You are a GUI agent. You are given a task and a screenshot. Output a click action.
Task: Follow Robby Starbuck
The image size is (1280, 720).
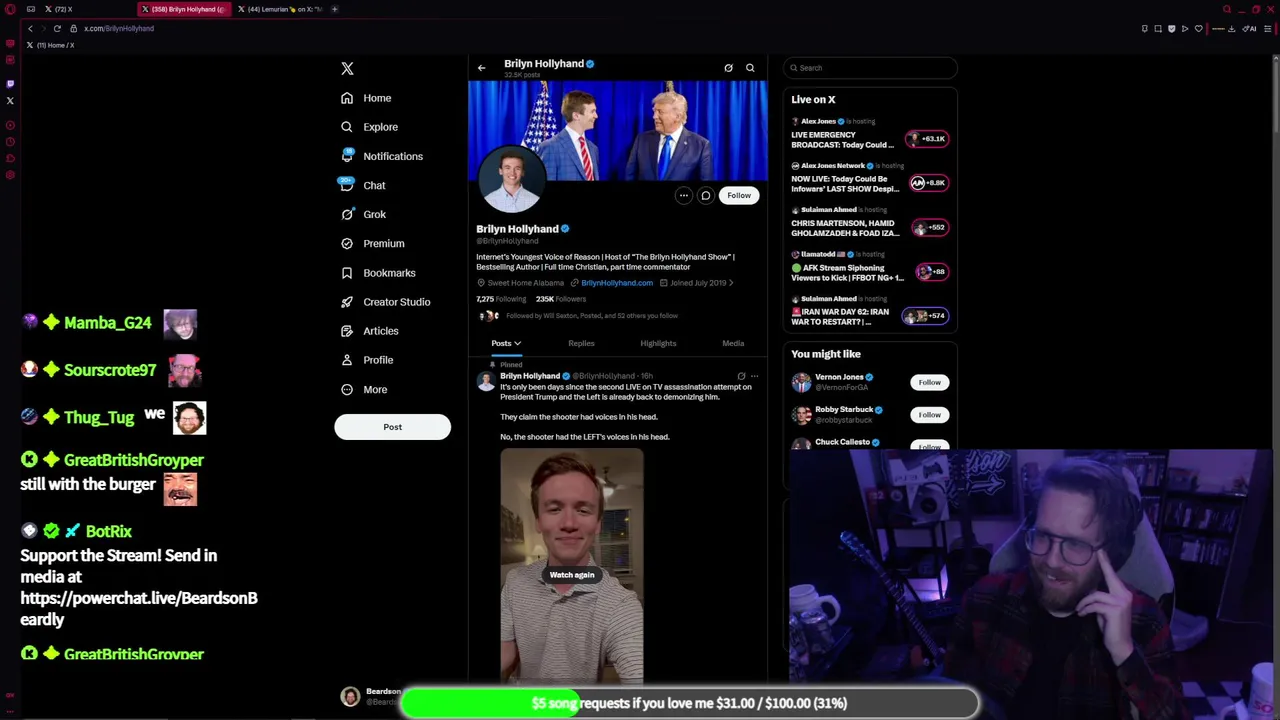pos(930,415)
